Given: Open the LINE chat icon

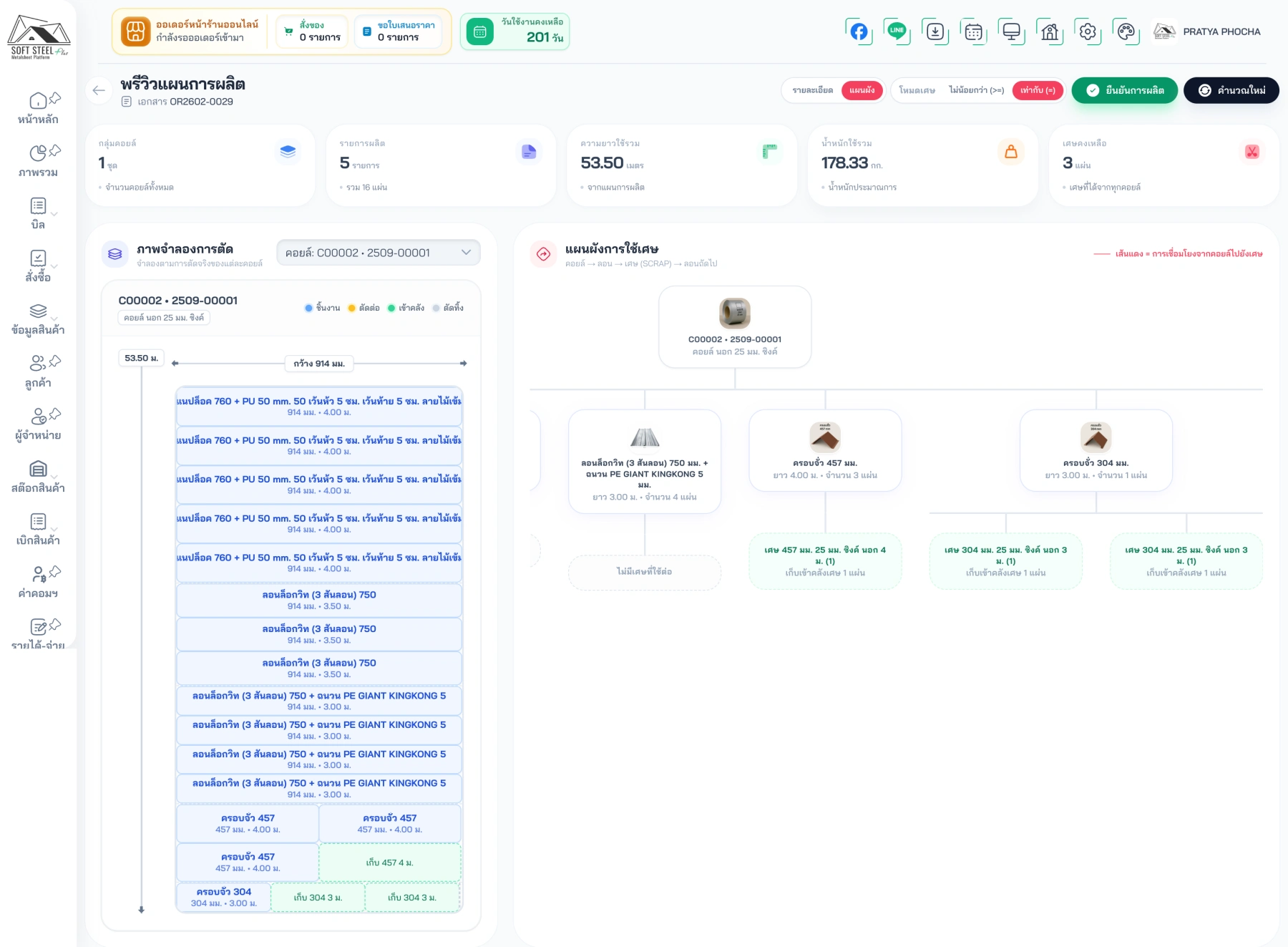Looking at the screenshot, I should coord(897,31).
